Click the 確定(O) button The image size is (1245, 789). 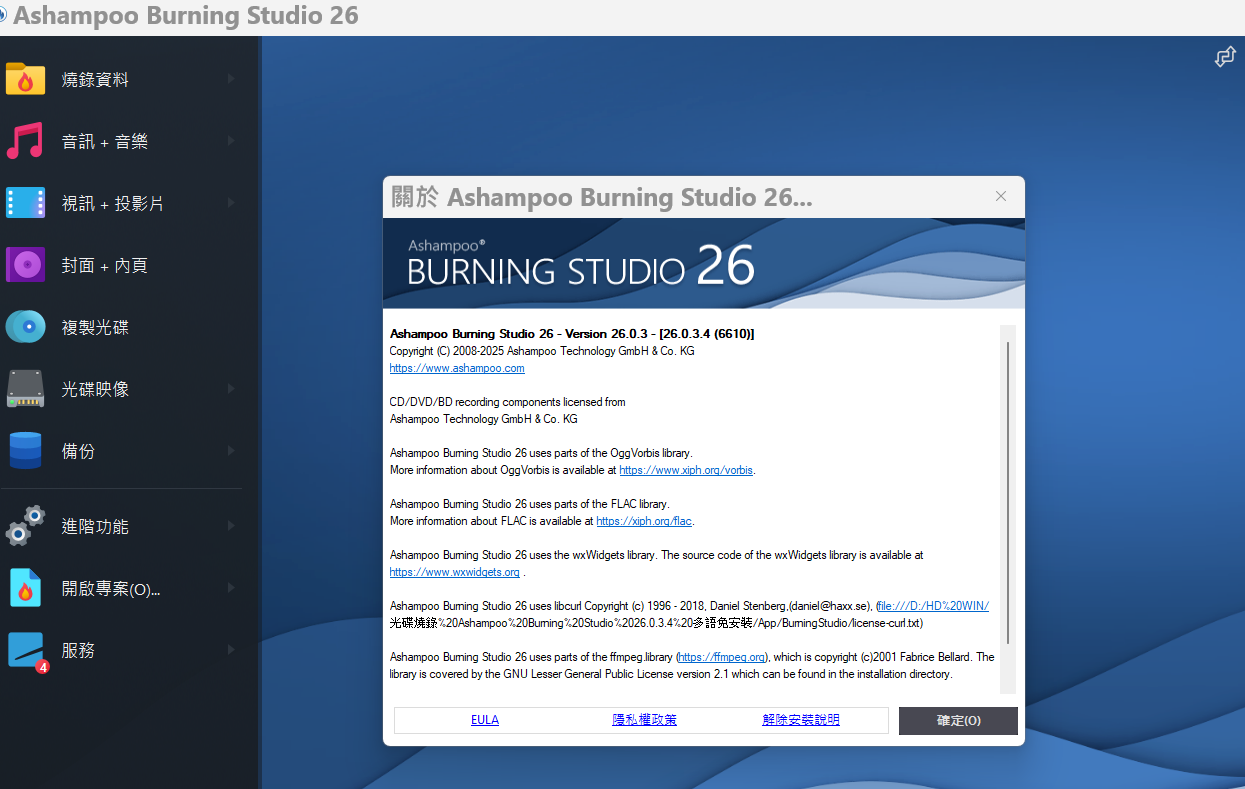pyautogui.click(x=958, y=720)
